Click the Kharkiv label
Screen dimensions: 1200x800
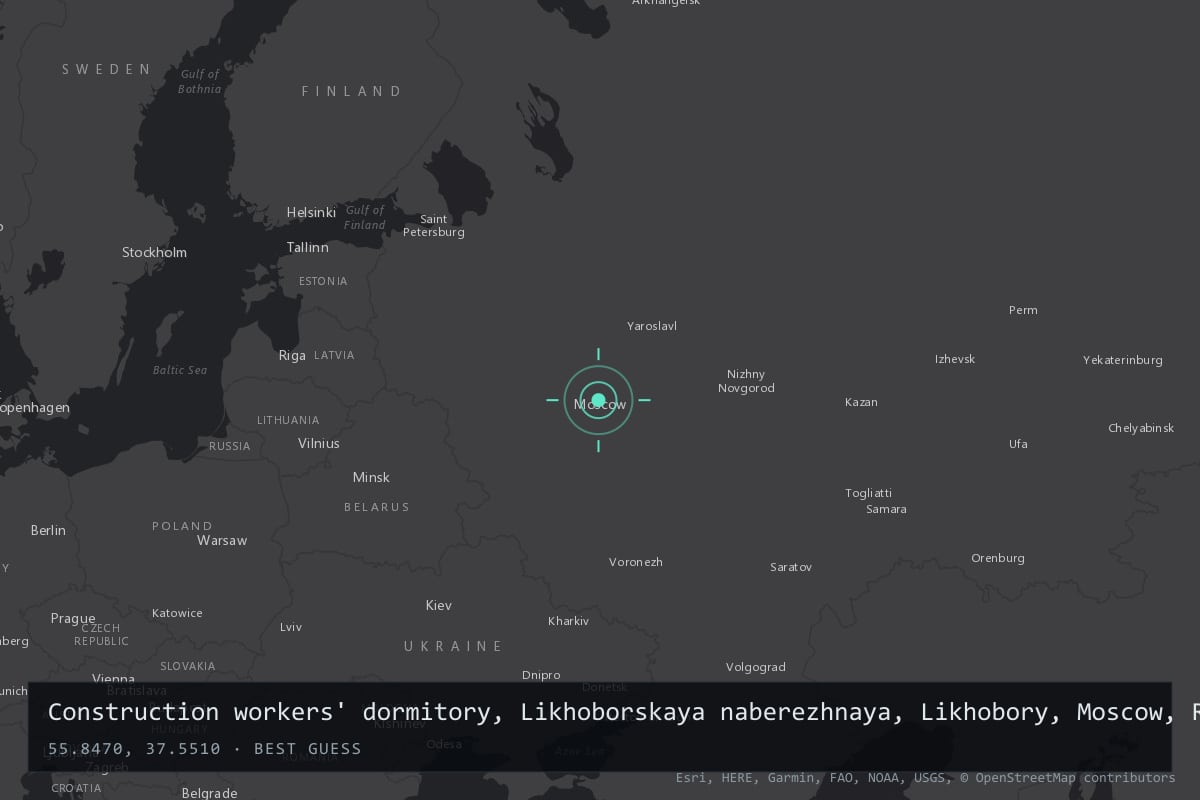pyautogui.click(x=569, y=621)
